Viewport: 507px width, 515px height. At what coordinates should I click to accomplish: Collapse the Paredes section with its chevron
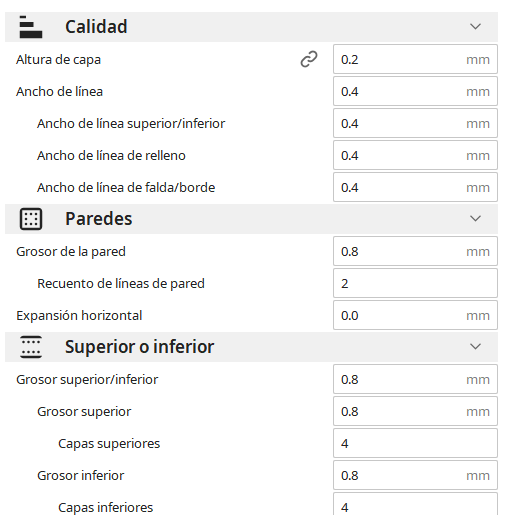coord(475,218)
